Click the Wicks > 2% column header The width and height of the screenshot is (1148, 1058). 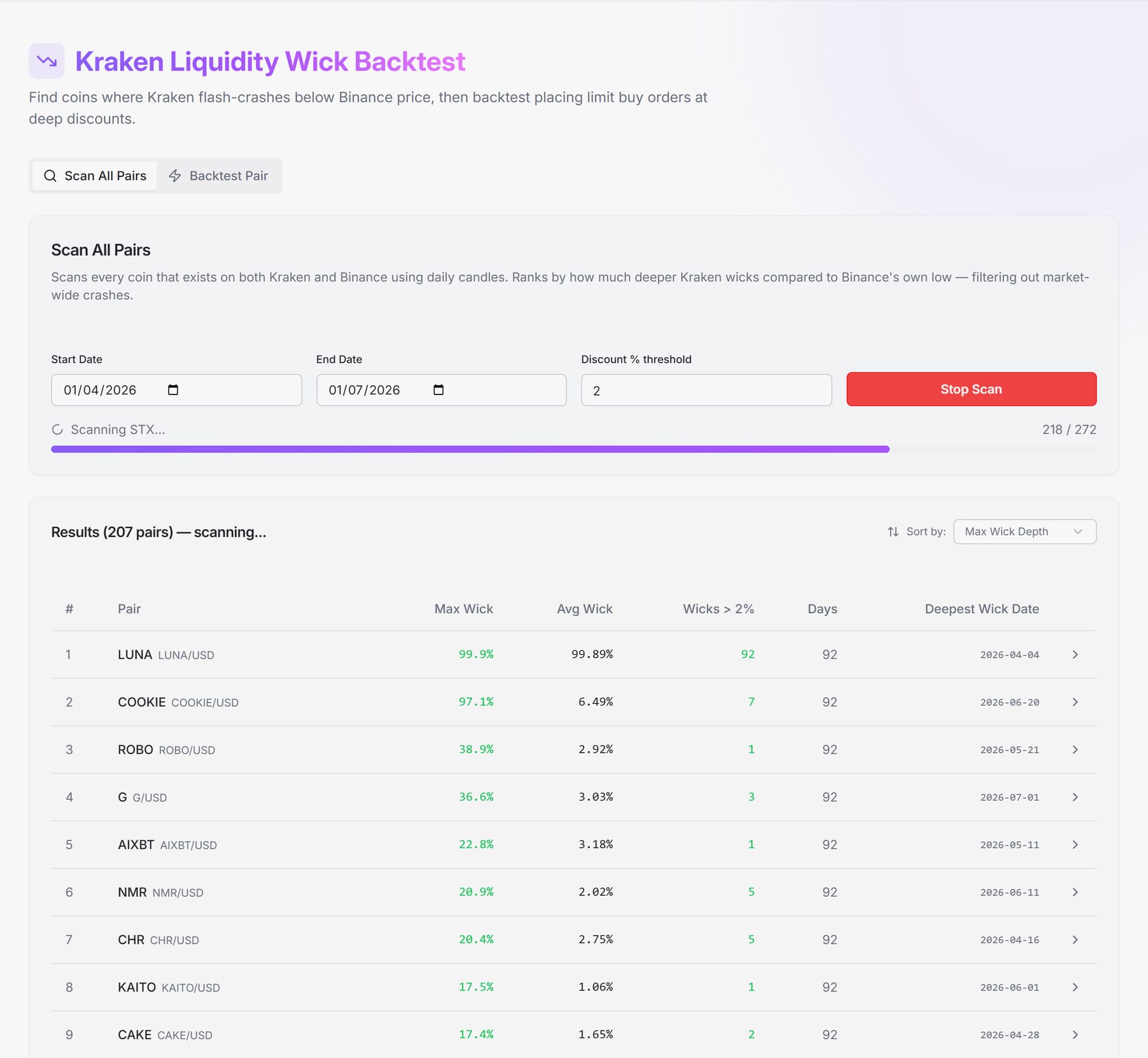(718, 609)
